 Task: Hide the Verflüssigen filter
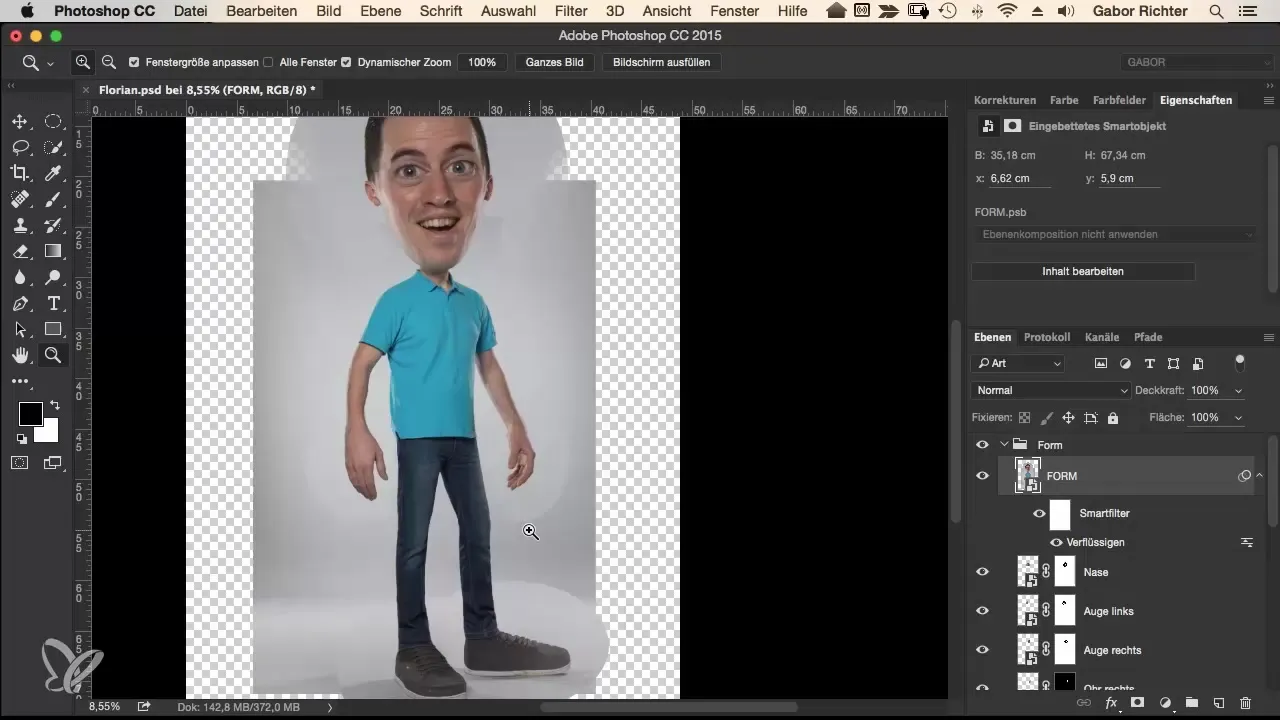point(1056,542)
